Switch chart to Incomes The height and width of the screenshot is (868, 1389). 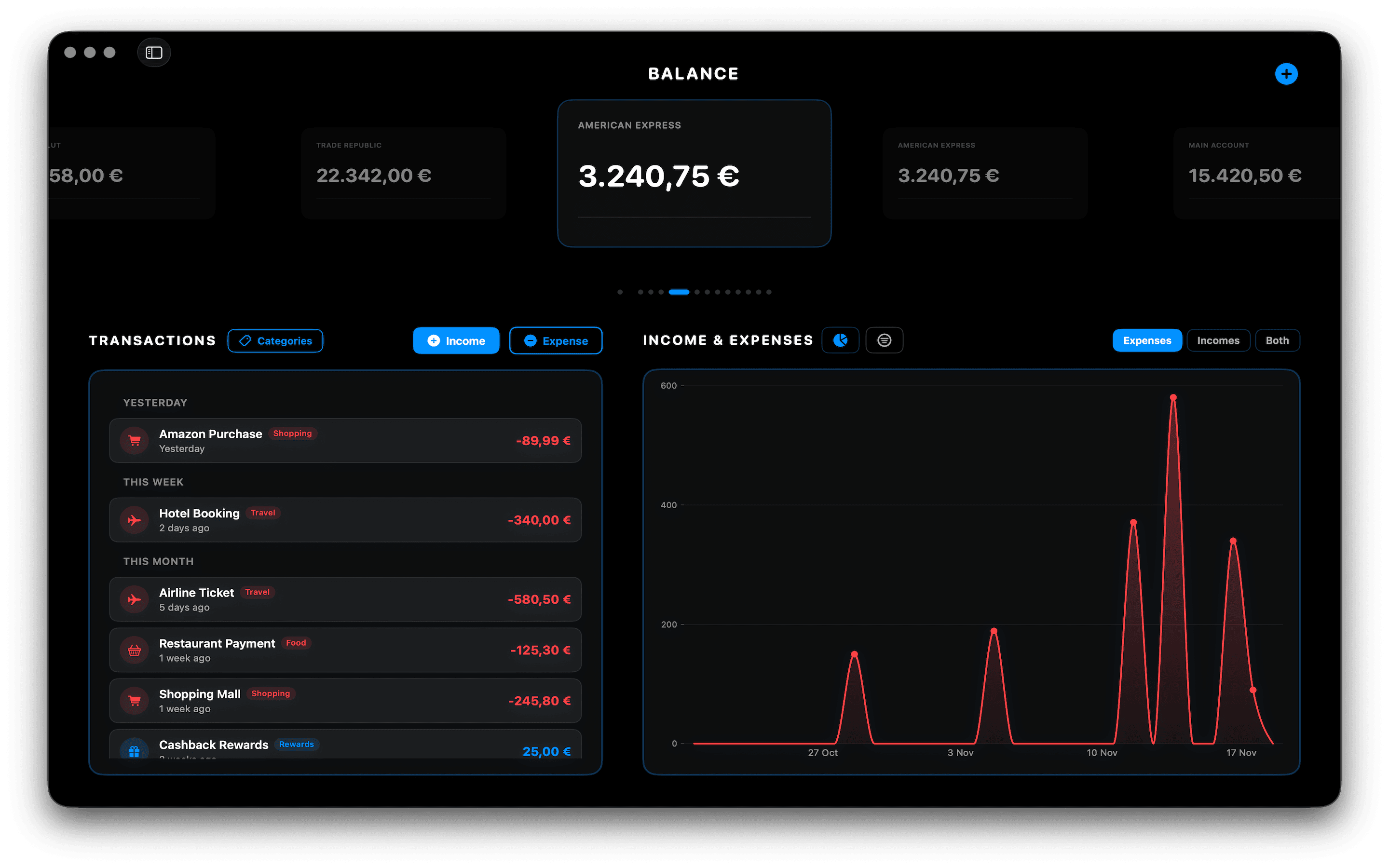(1218, 340)
